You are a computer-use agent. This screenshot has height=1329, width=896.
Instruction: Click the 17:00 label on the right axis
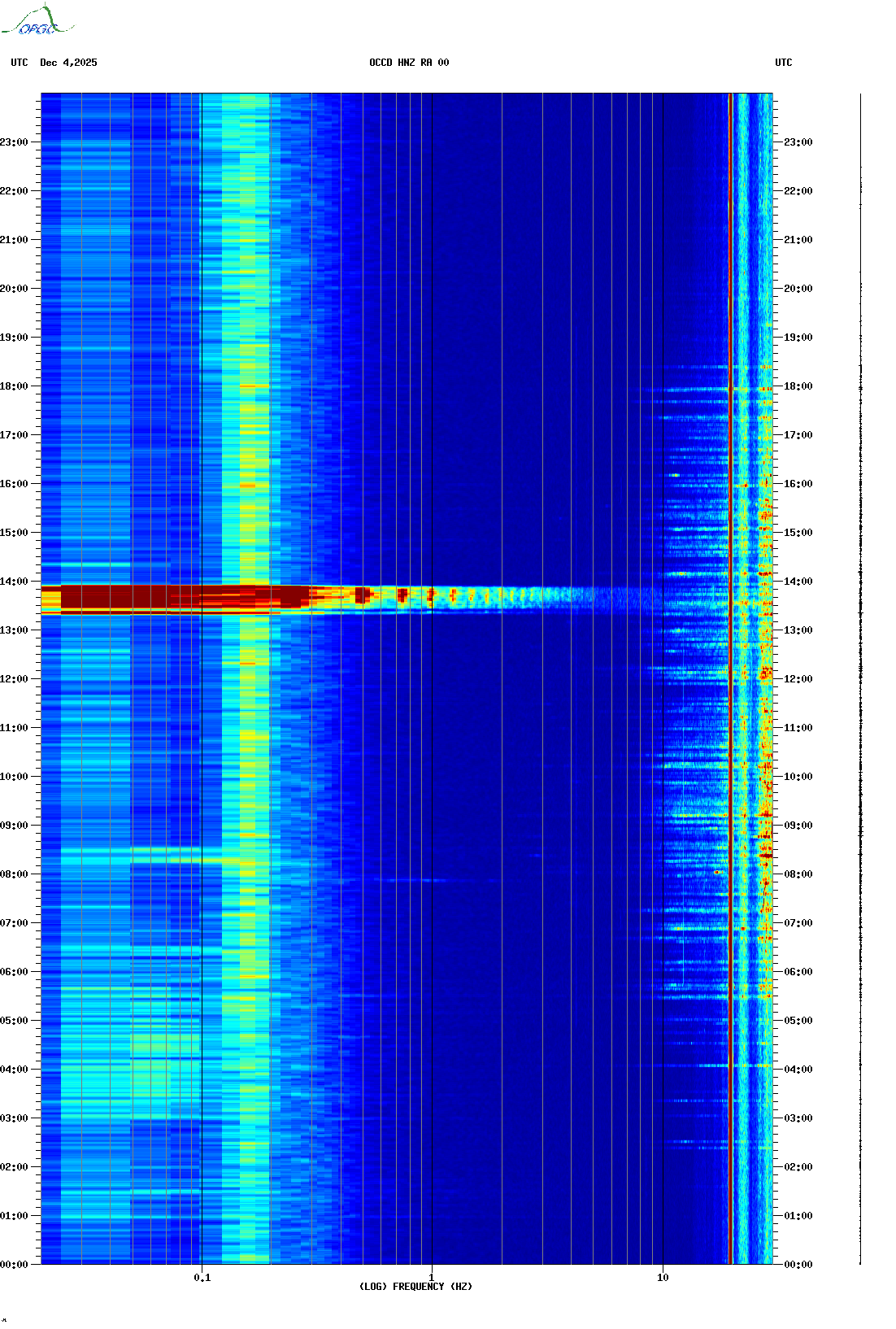tap(798, 435)
